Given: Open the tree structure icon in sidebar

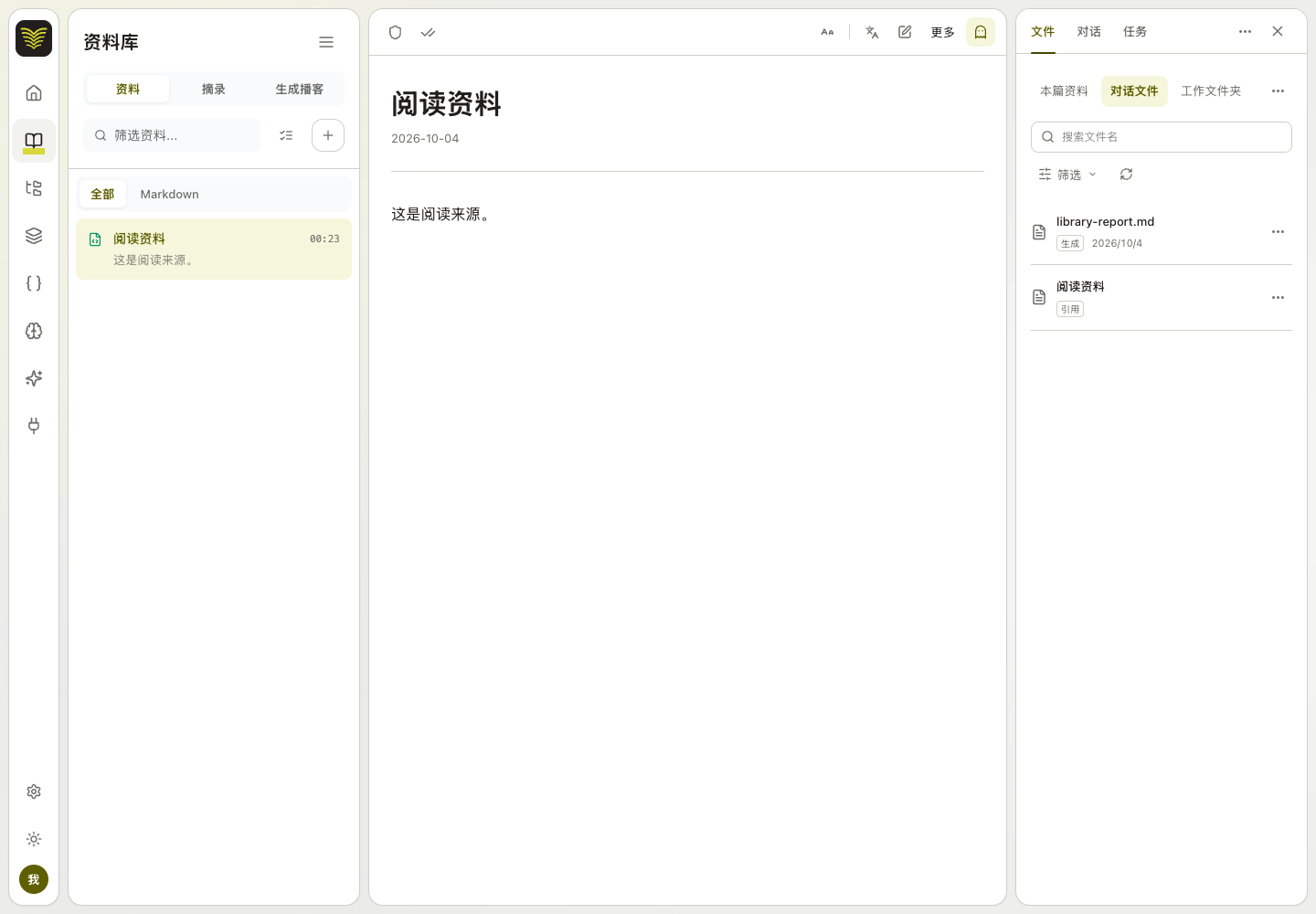Looking at the screenshot, I should pyautogui.click(x=34, y=188).
